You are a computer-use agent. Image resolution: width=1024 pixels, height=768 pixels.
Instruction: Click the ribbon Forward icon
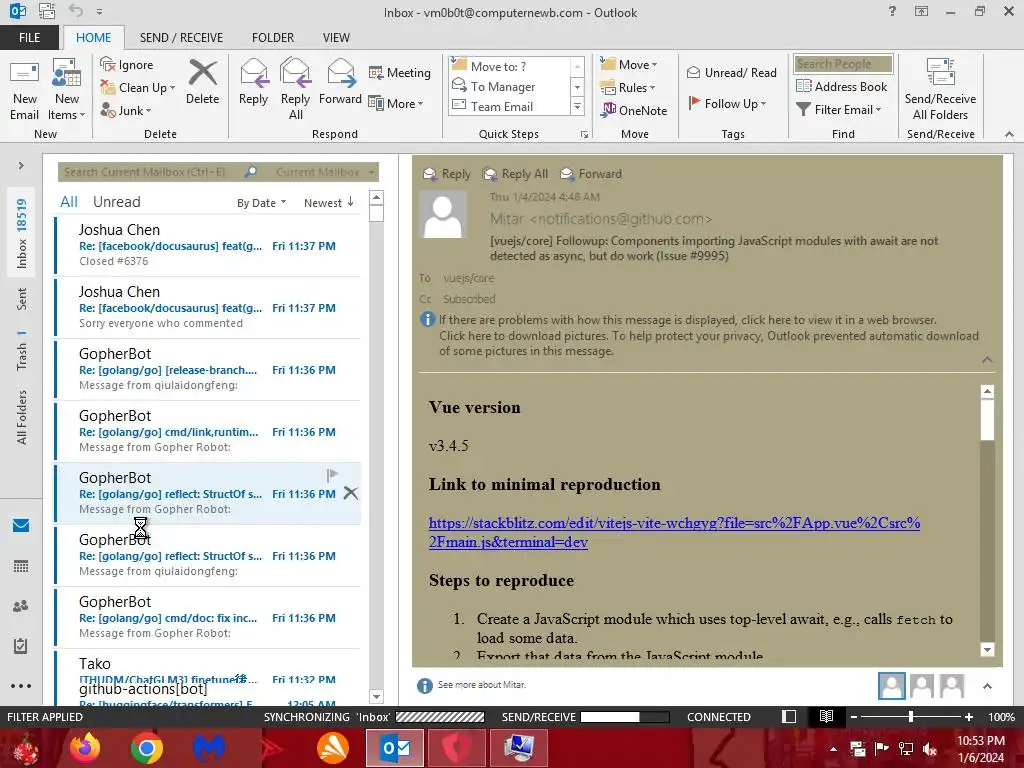pyautogui.click(x=340, y=82)
